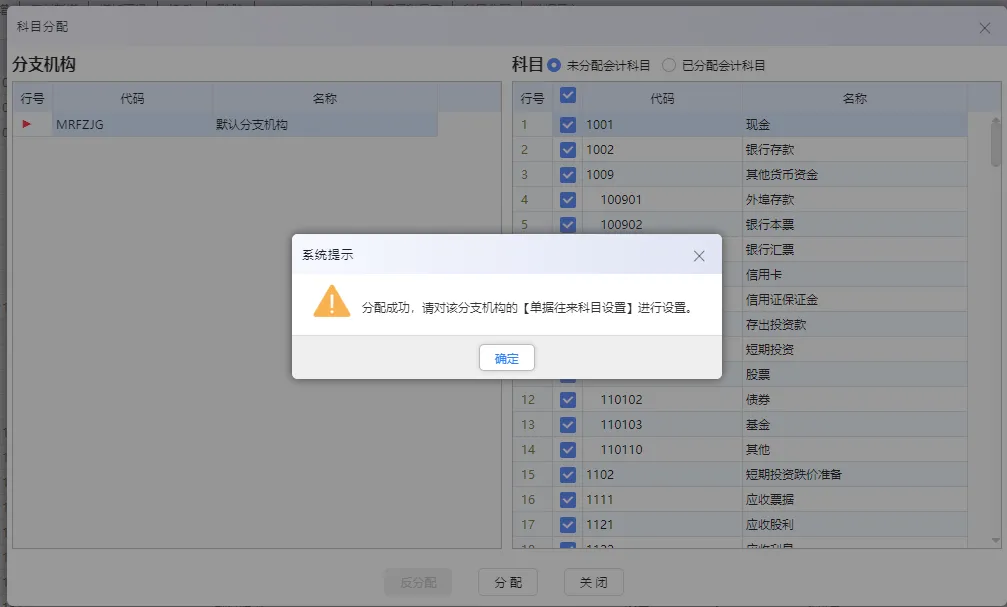Uncheck the checkbox for code 110103 基金
Image resolution: width=1007 pixels, height=607 pixels.
point(568,424)
